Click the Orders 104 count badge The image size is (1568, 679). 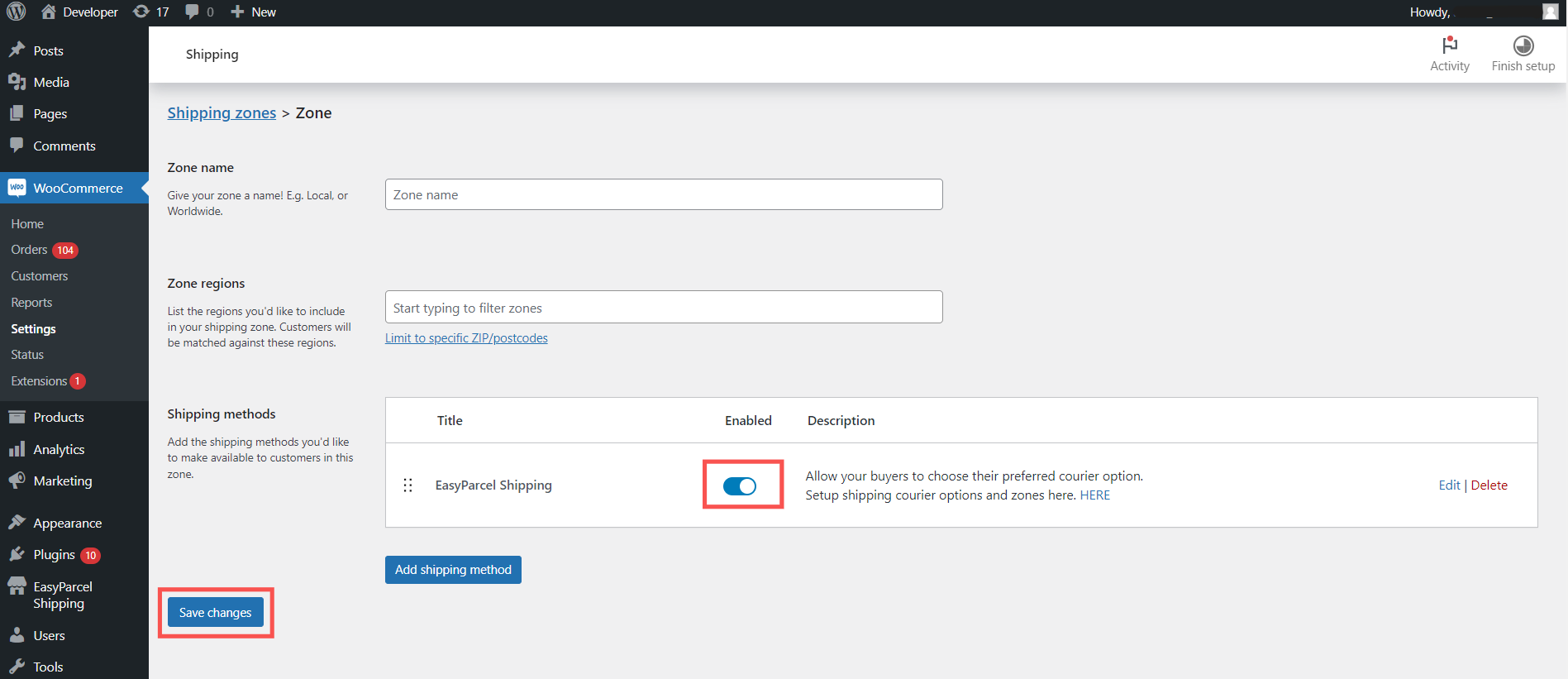pos(65,250)
